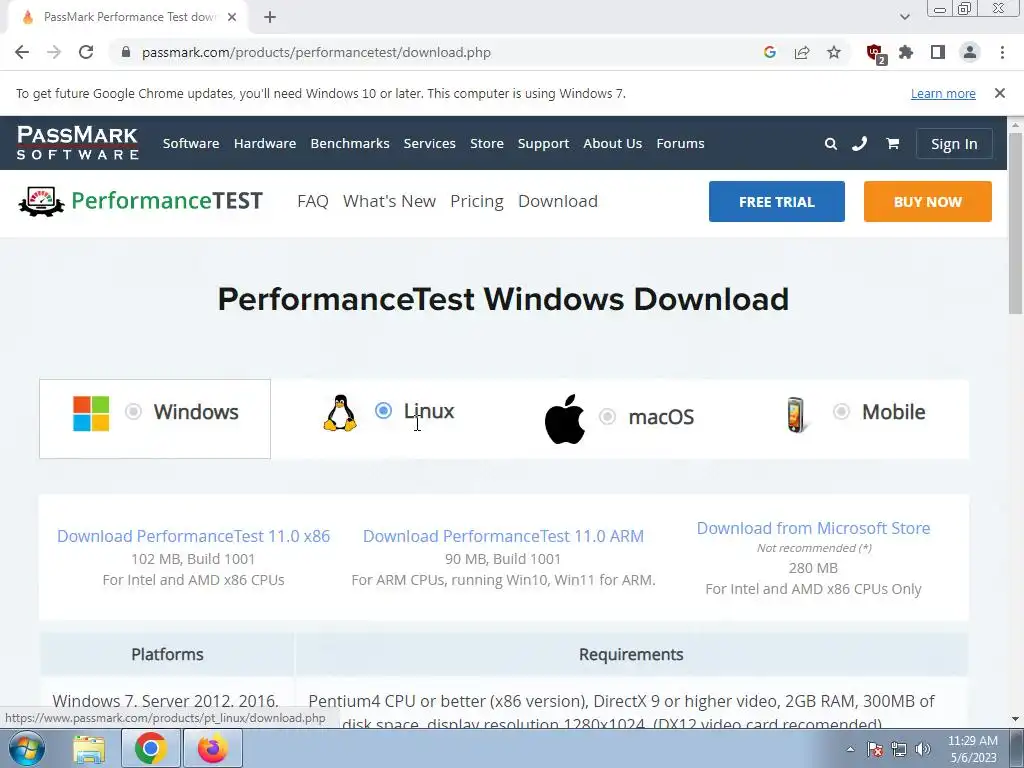
Task: Click the Apple logo icon
Action: coord(565,419)
